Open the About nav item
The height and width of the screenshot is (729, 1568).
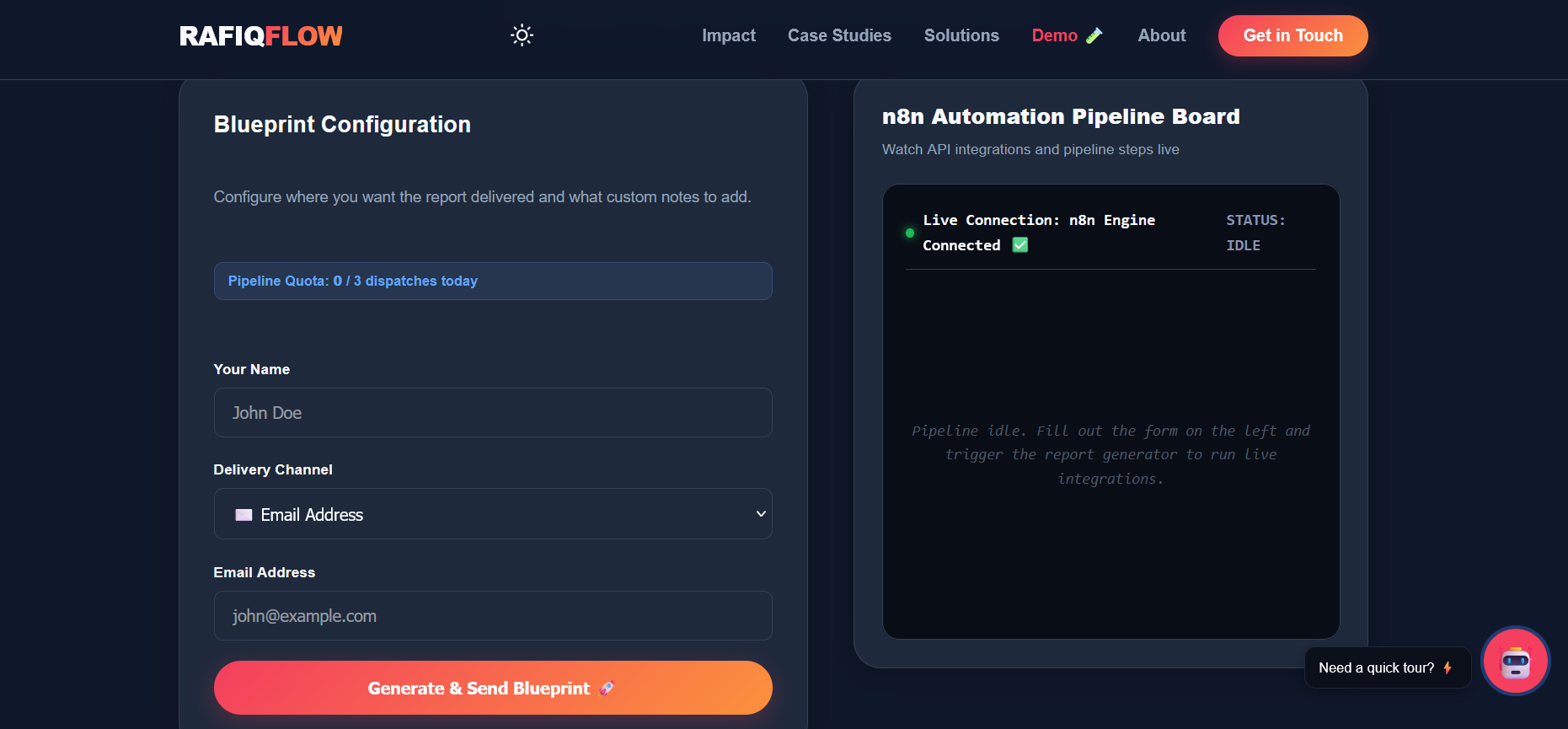(1162, 35)
